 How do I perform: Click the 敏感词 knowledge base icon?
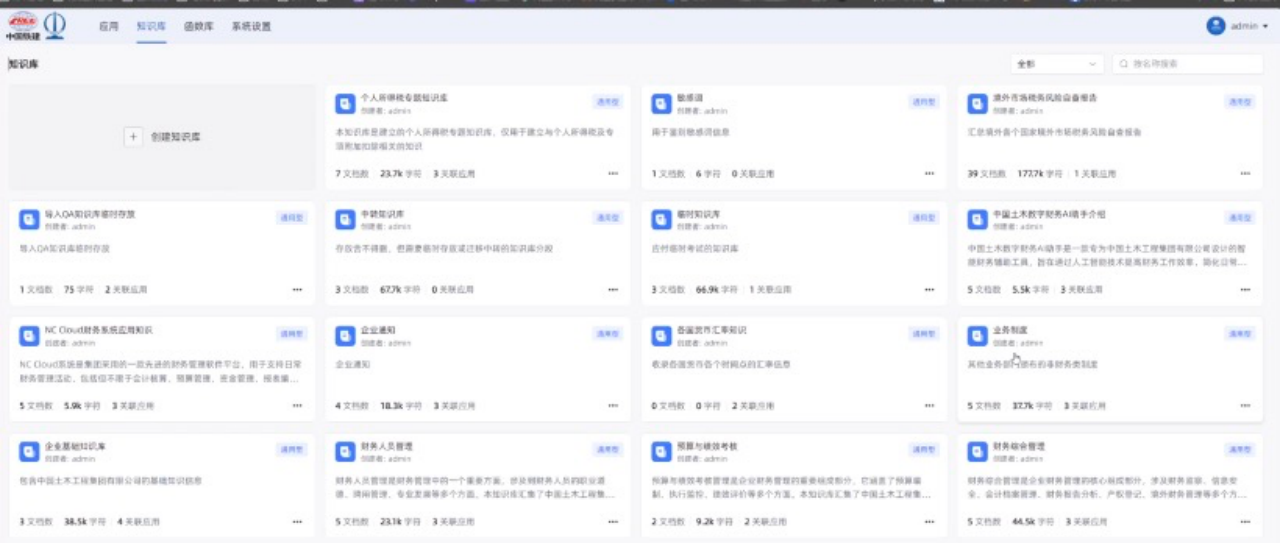[661, 104]
